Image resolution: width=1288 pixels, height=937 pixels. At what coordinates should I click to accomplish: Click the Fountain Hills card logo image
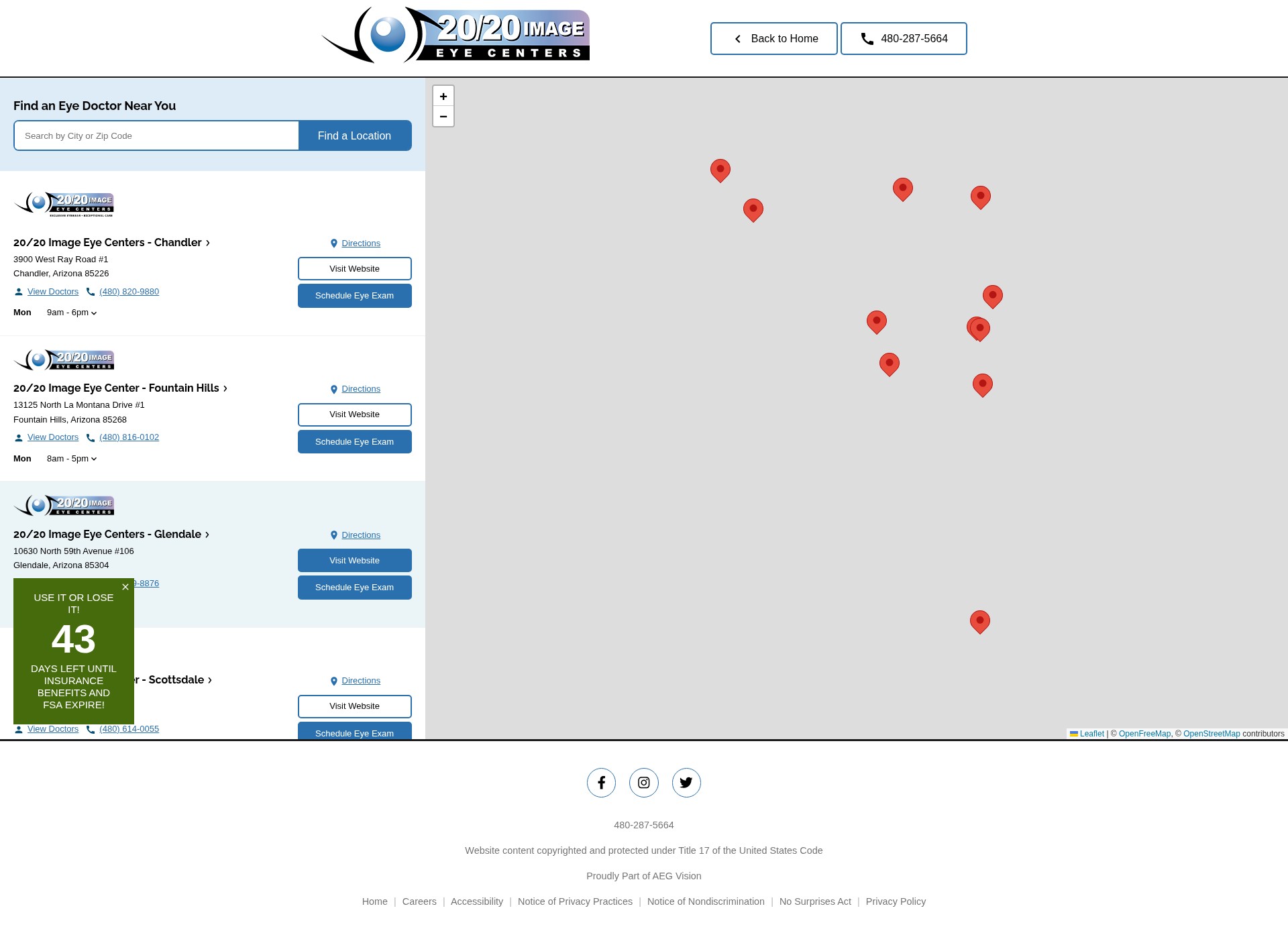pos(64,360)
